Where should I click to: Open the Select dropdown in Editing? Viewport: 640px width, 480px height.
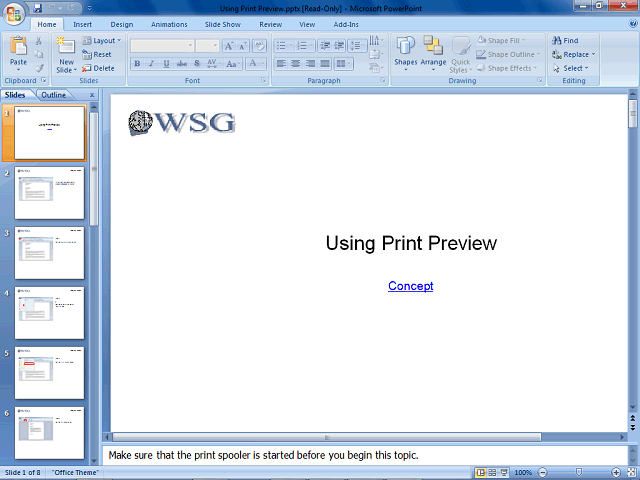click(571, 68)
